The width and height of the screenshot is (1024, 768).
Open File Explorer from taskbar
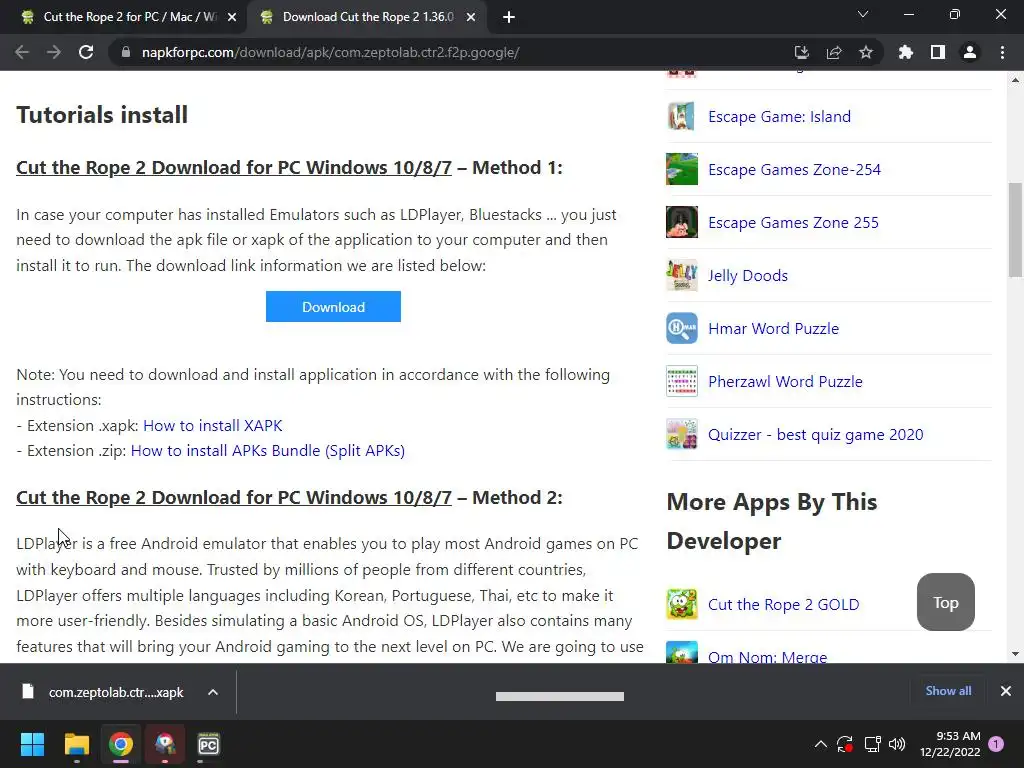click(x=76, y=744)
